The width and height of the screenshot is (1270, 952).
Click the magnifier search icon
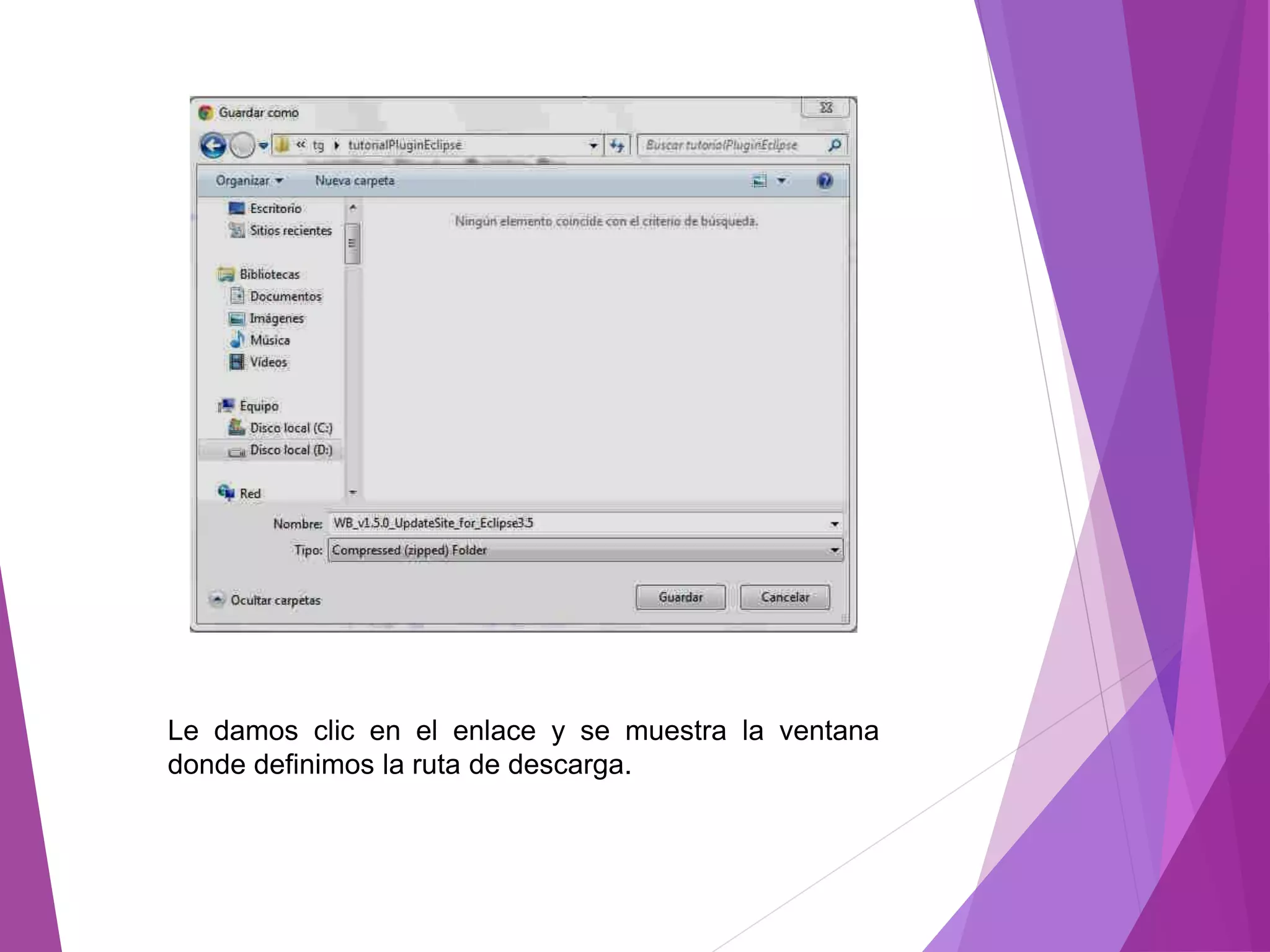pos(835,145)
